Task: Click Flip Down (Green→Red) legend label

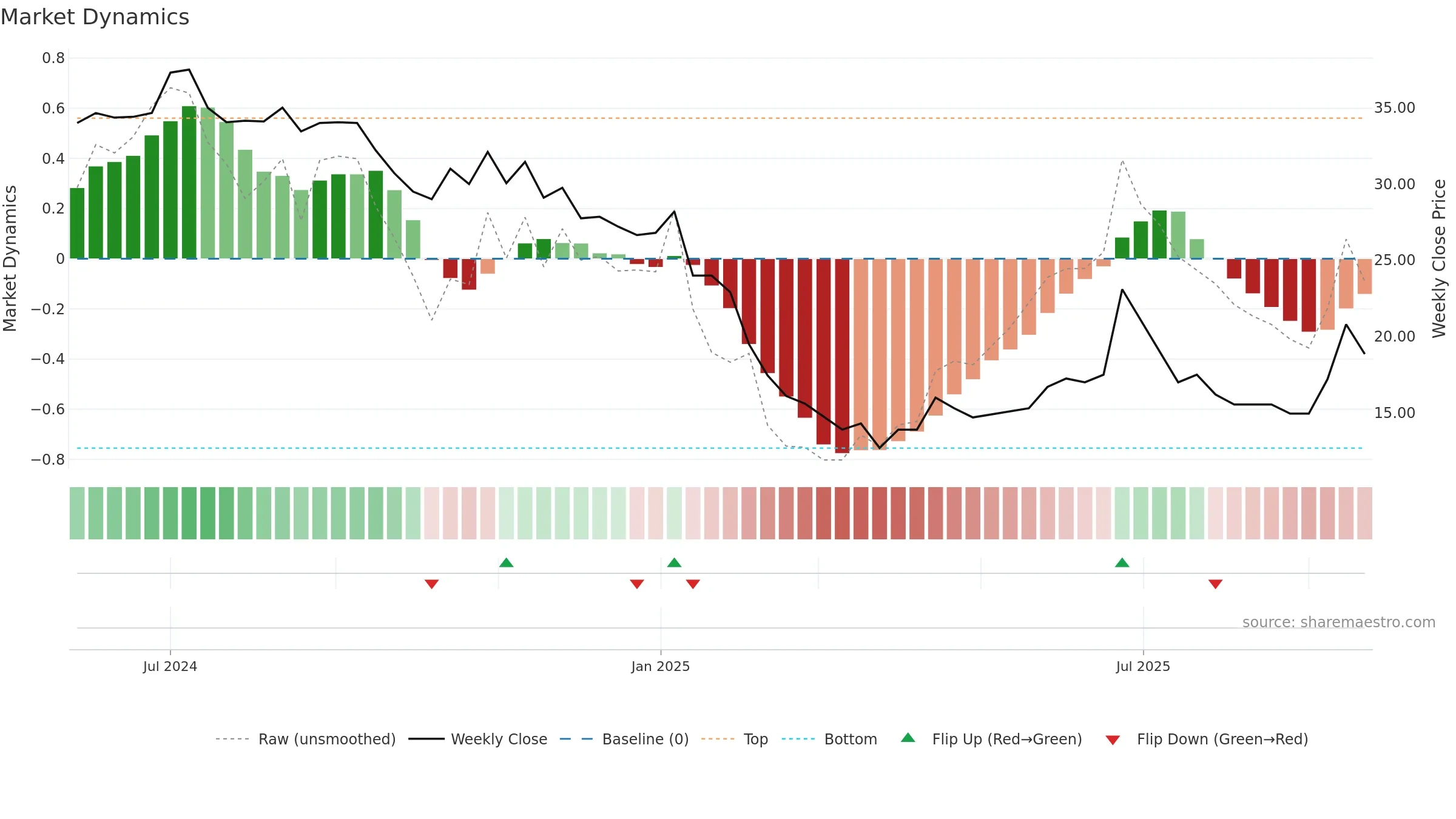Action: (1222, 739)
